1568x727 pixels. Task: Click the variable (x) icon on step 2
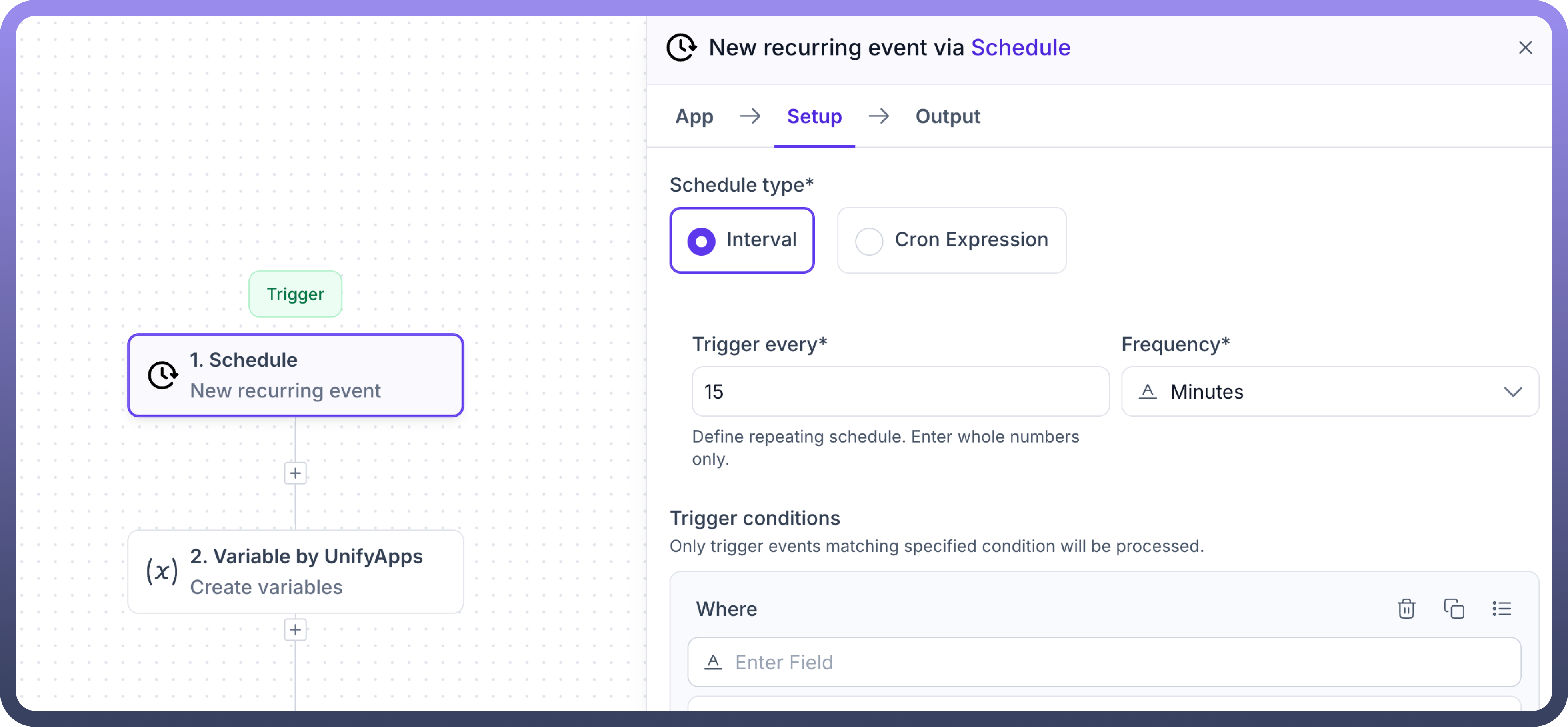pyautogui.click(x=162, y=571)
